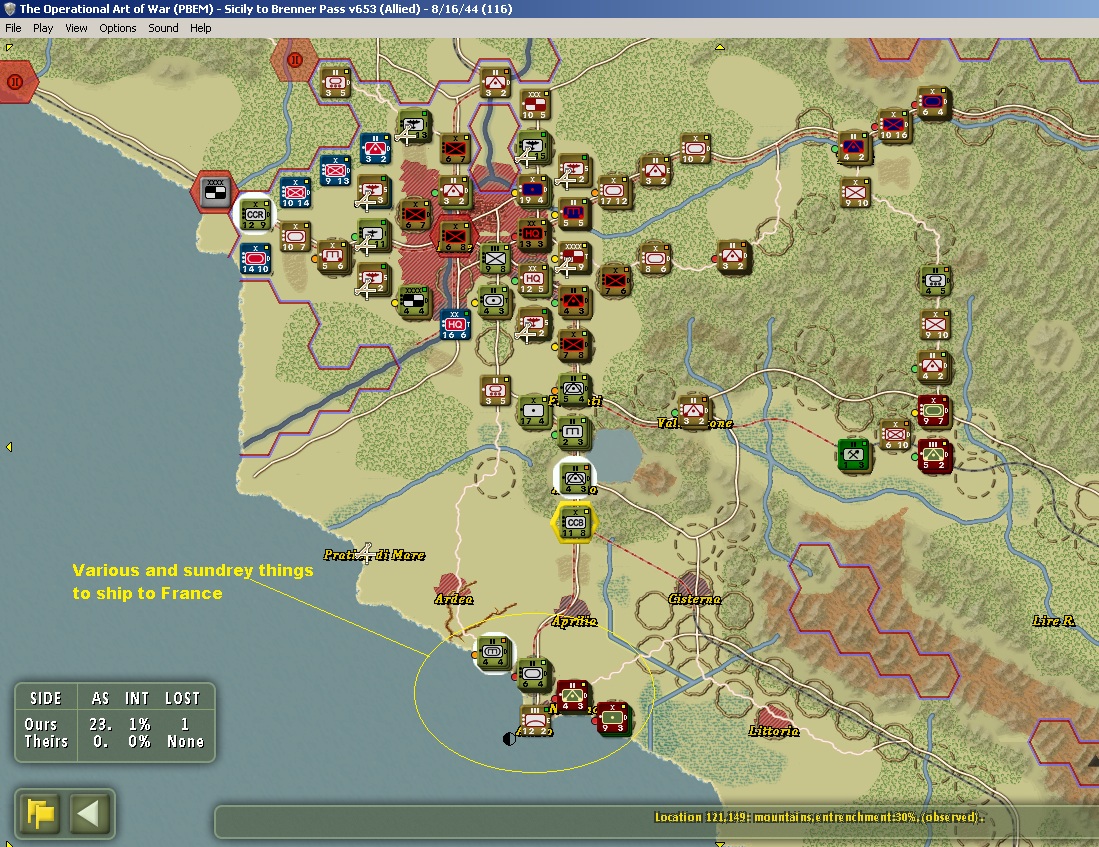Select the dark red unit 4 3
Screen dimensions: 1099x847
[x=573, y=696]
